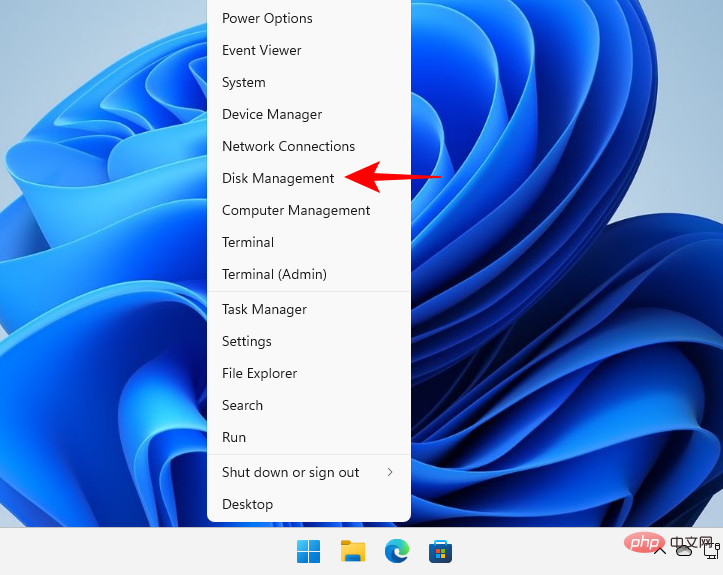Show the Desktop via menu item
Viewport: 723px width, 575px height.
(x=247, y=504)
